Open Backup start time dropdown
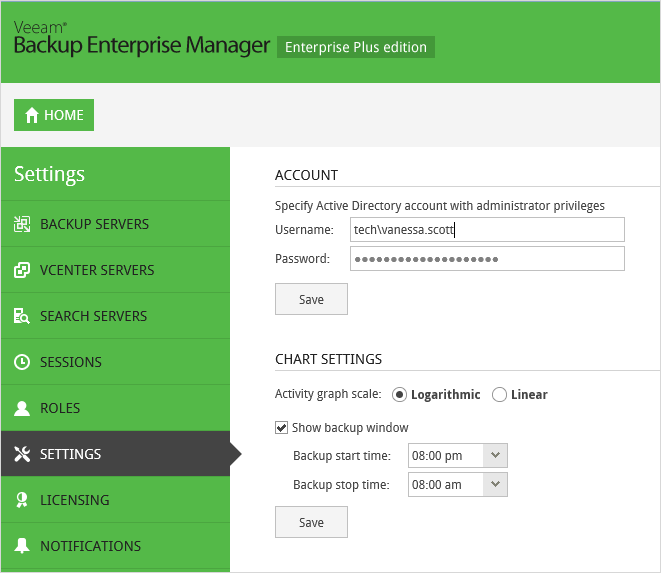The height and width of the screenshot is (573, 661). [x=495, y=455]
